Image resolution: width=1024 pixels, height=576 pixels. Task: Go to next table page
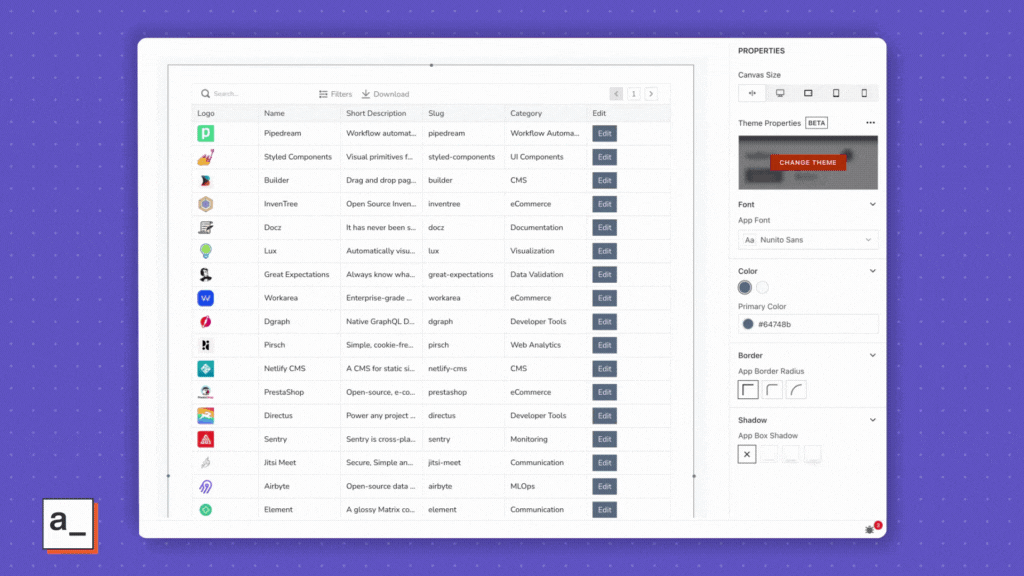[x=651, y=94]
